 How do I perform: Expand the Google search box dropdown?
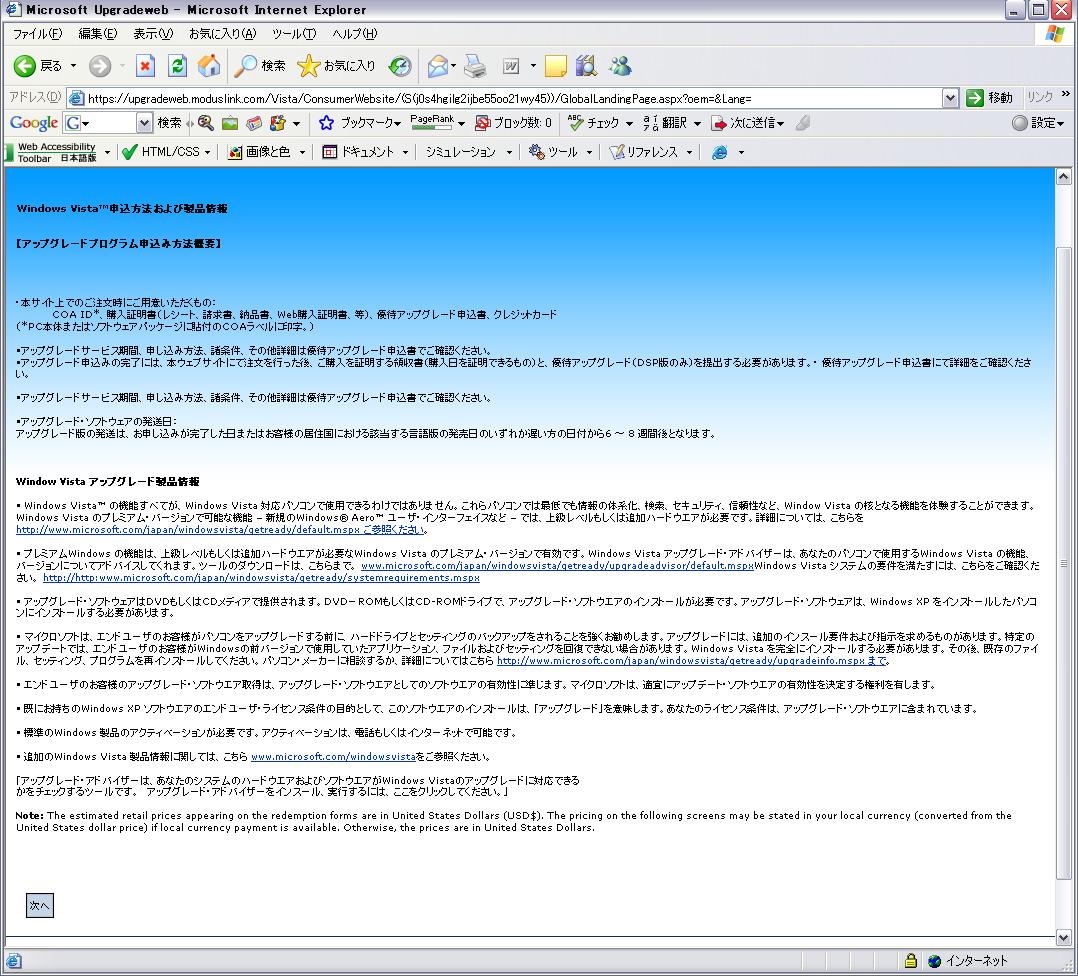click(144, 123)
